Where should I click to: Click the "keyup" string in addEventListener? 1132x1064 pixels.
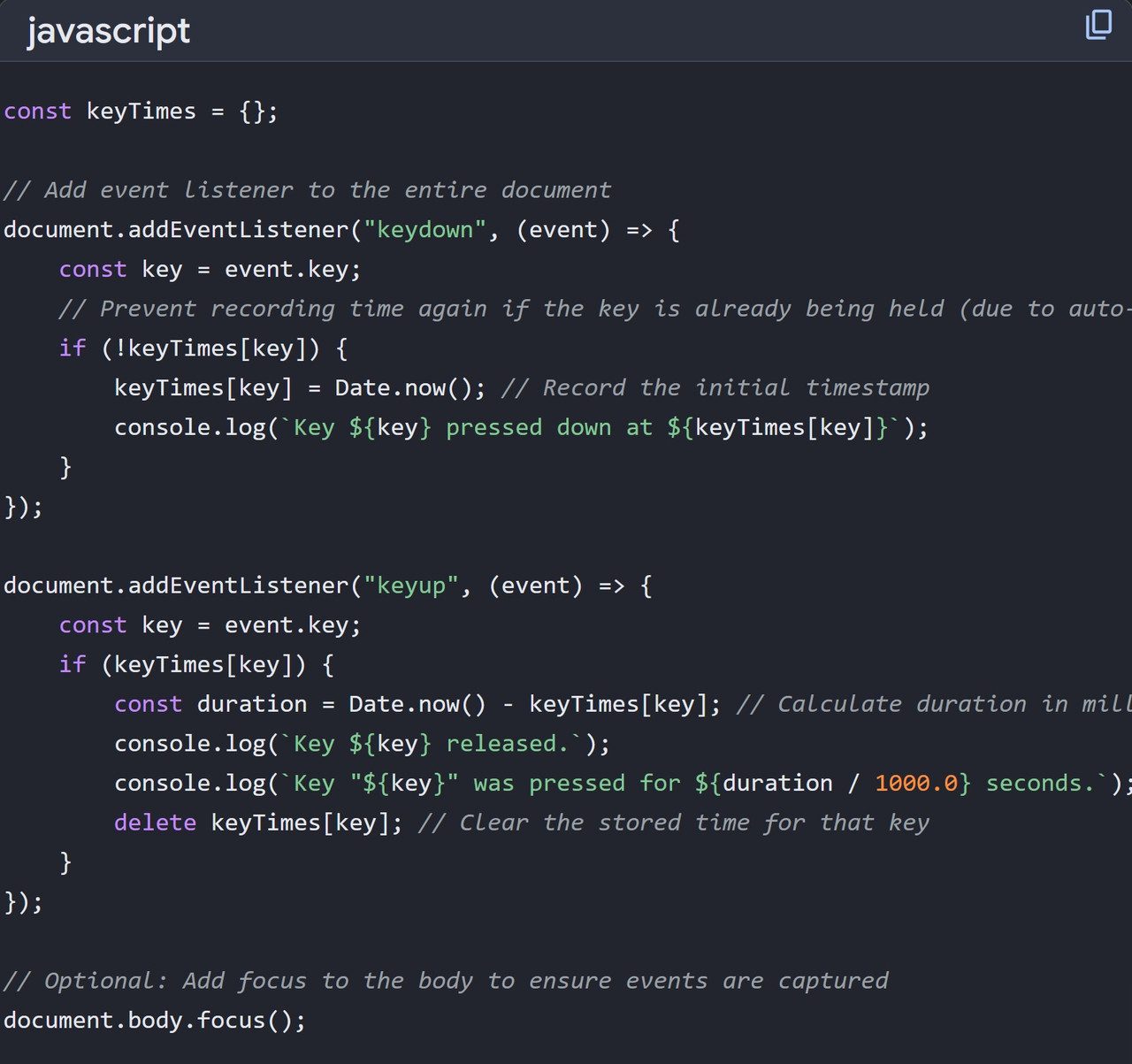411,586
